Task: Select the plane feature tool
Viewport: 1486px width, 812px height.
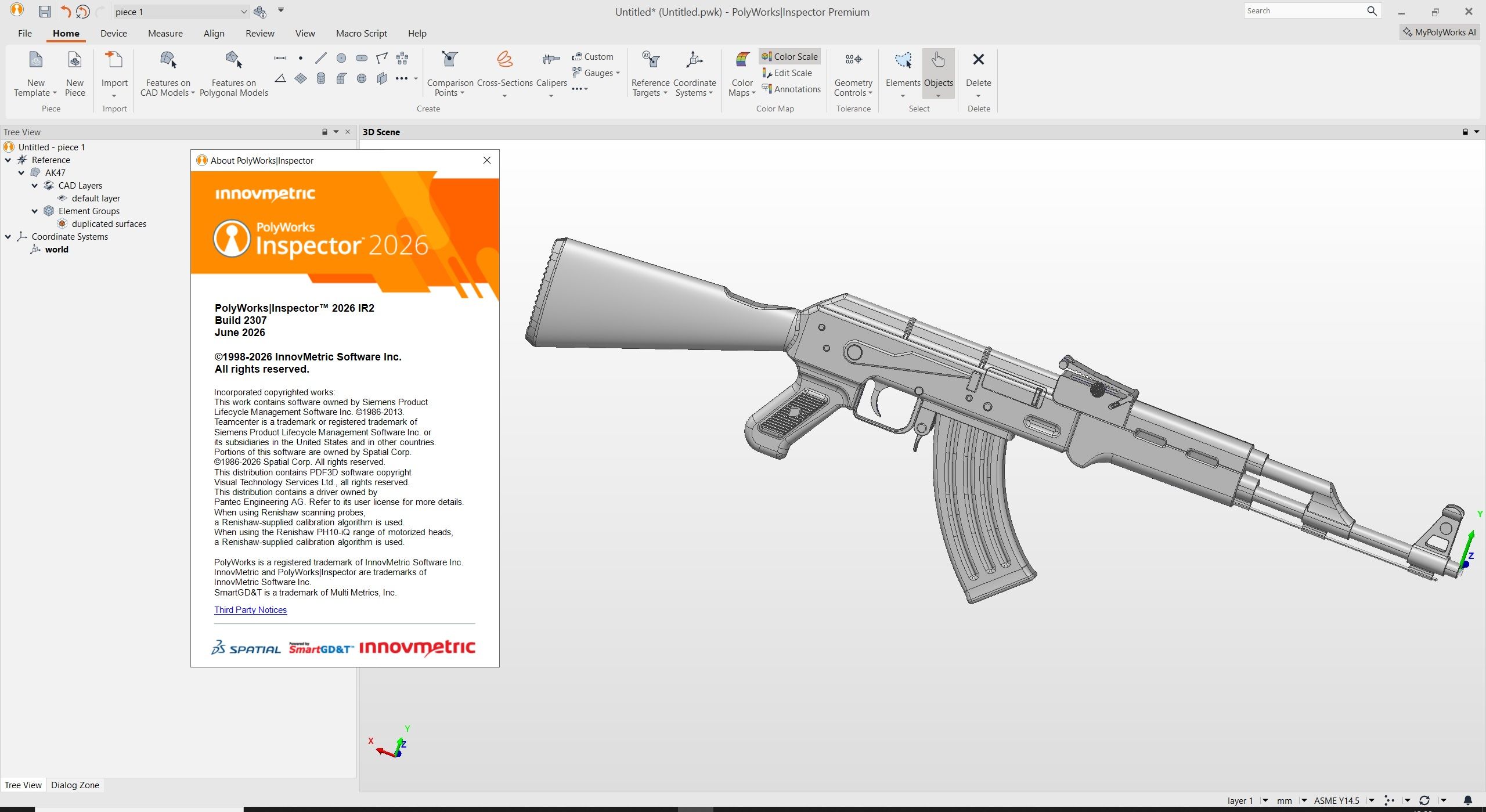Action: coord(301,78)
